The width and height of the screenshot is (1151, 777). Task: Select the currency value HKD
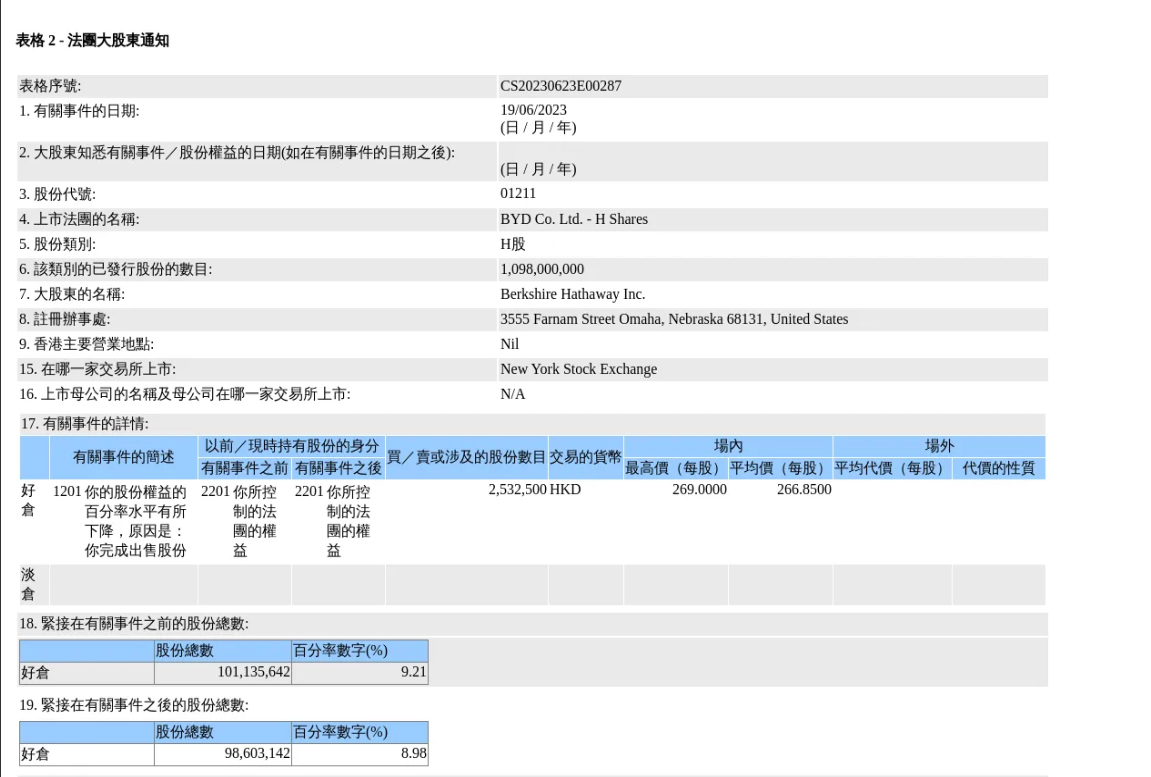tap(565, 489)
